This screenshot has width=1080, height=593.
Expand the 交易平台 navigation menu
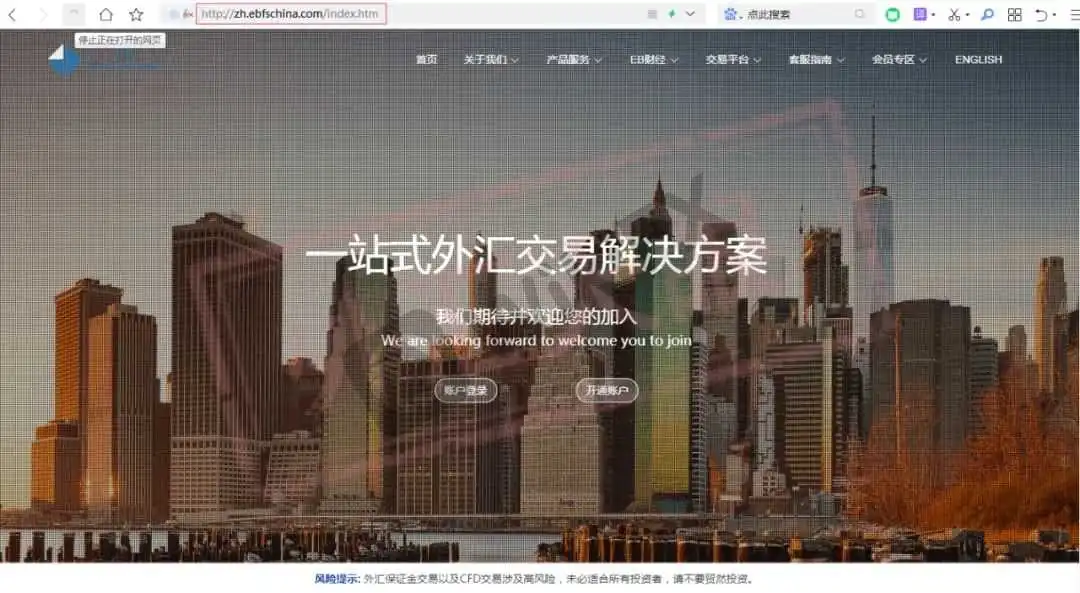(x=733, y=59)
